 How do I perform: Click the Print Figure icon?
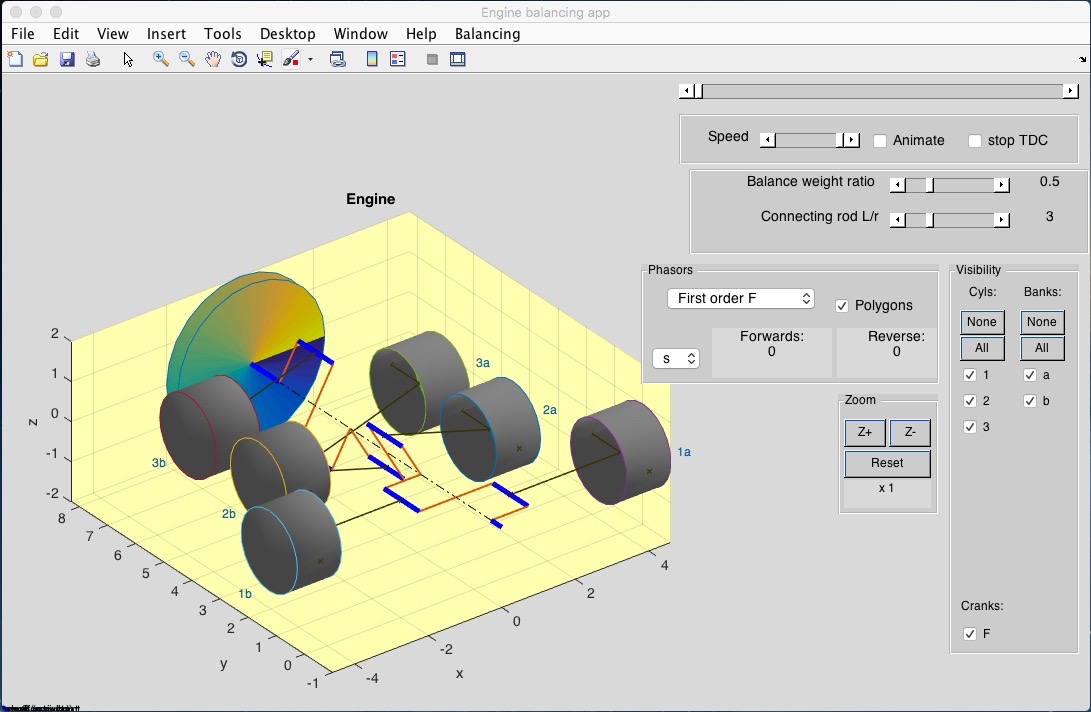(93, 60)
